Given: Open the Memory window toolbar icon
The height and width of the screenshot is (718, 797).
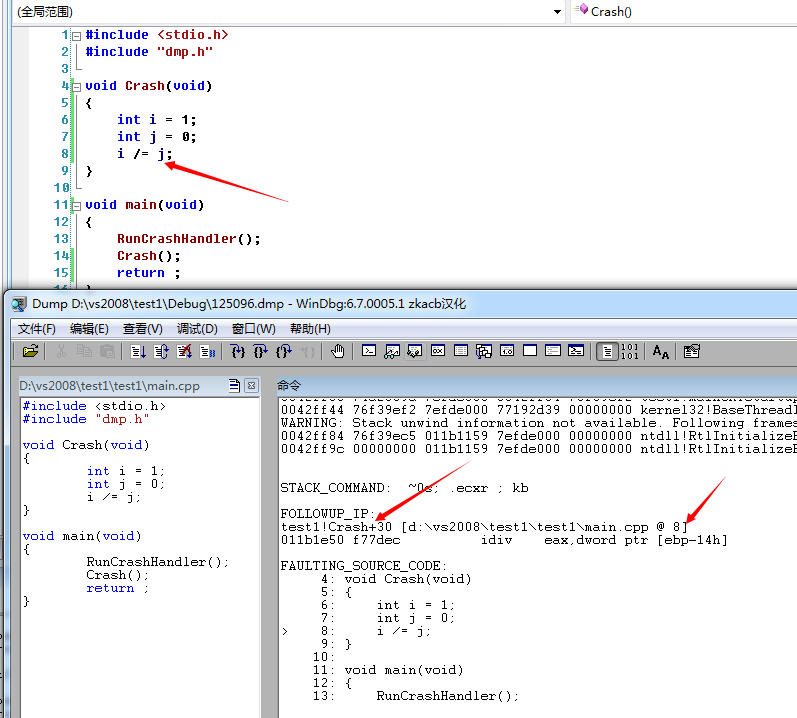Looking at the screenshot, I should tap(461, 351).
